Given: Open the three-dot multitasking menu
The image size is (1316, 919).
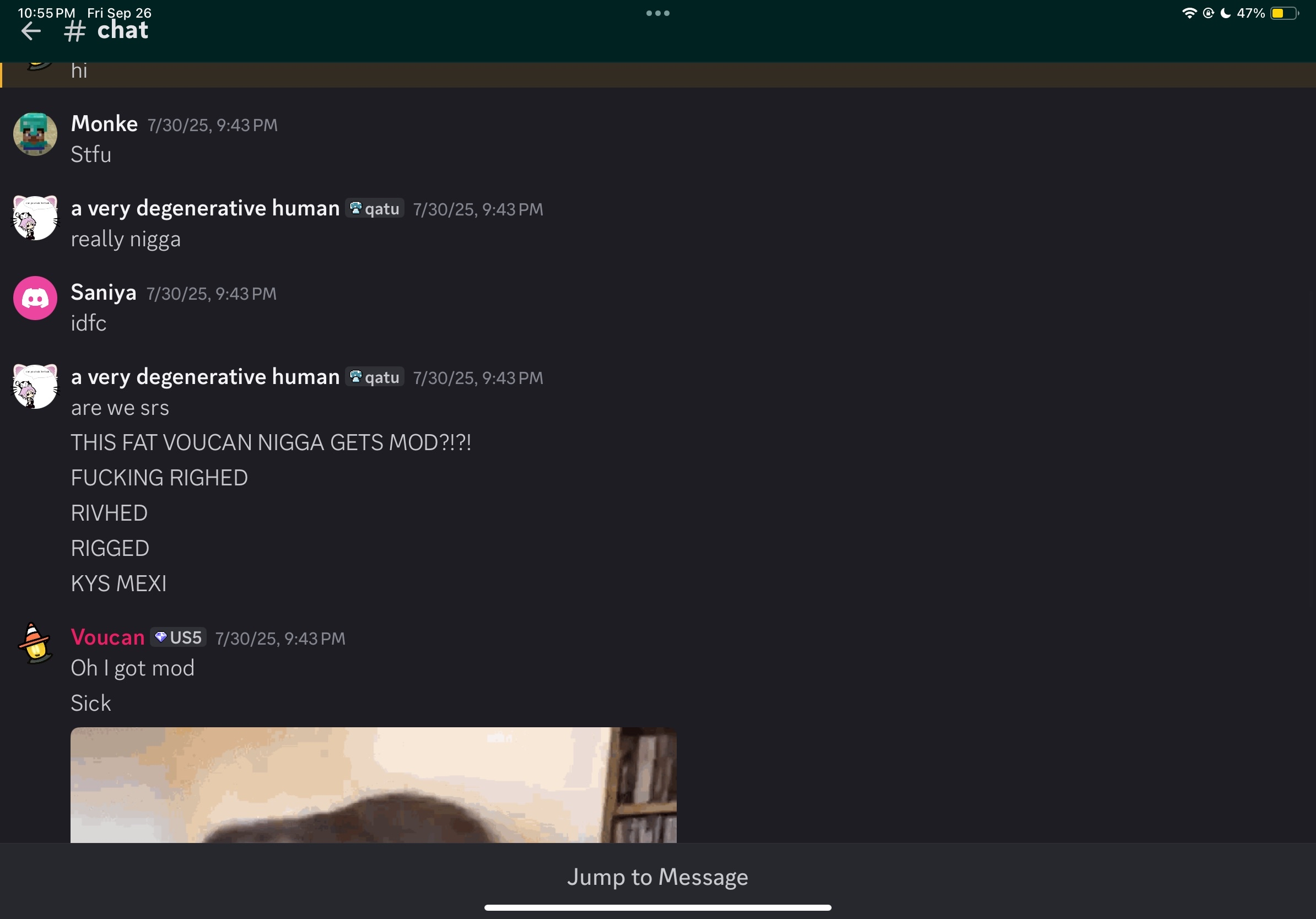Looking at the screenshot, I should 657,13.
